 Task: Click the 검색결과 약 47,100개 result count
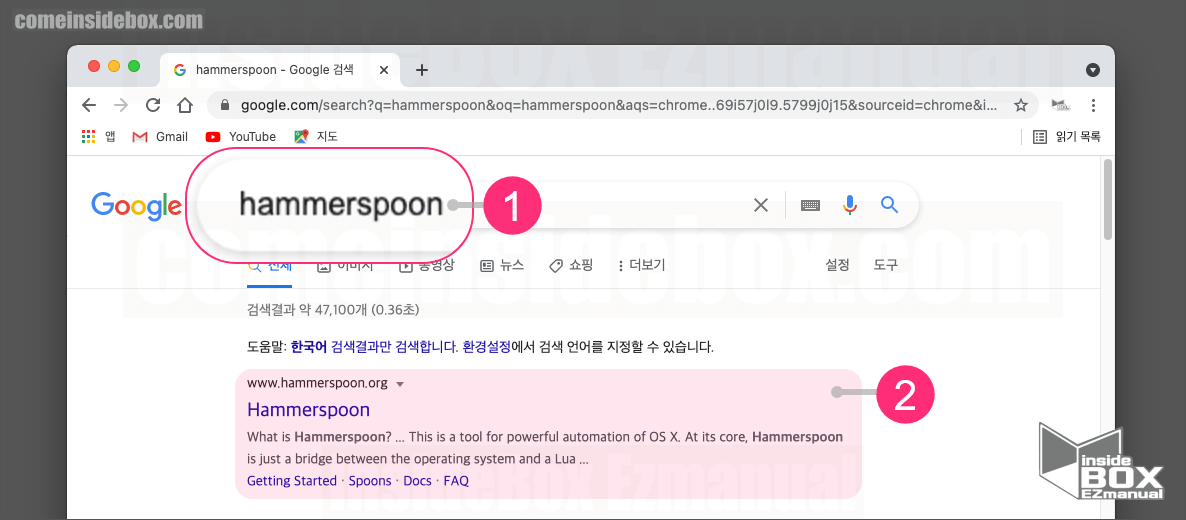[x=334, y=310]
